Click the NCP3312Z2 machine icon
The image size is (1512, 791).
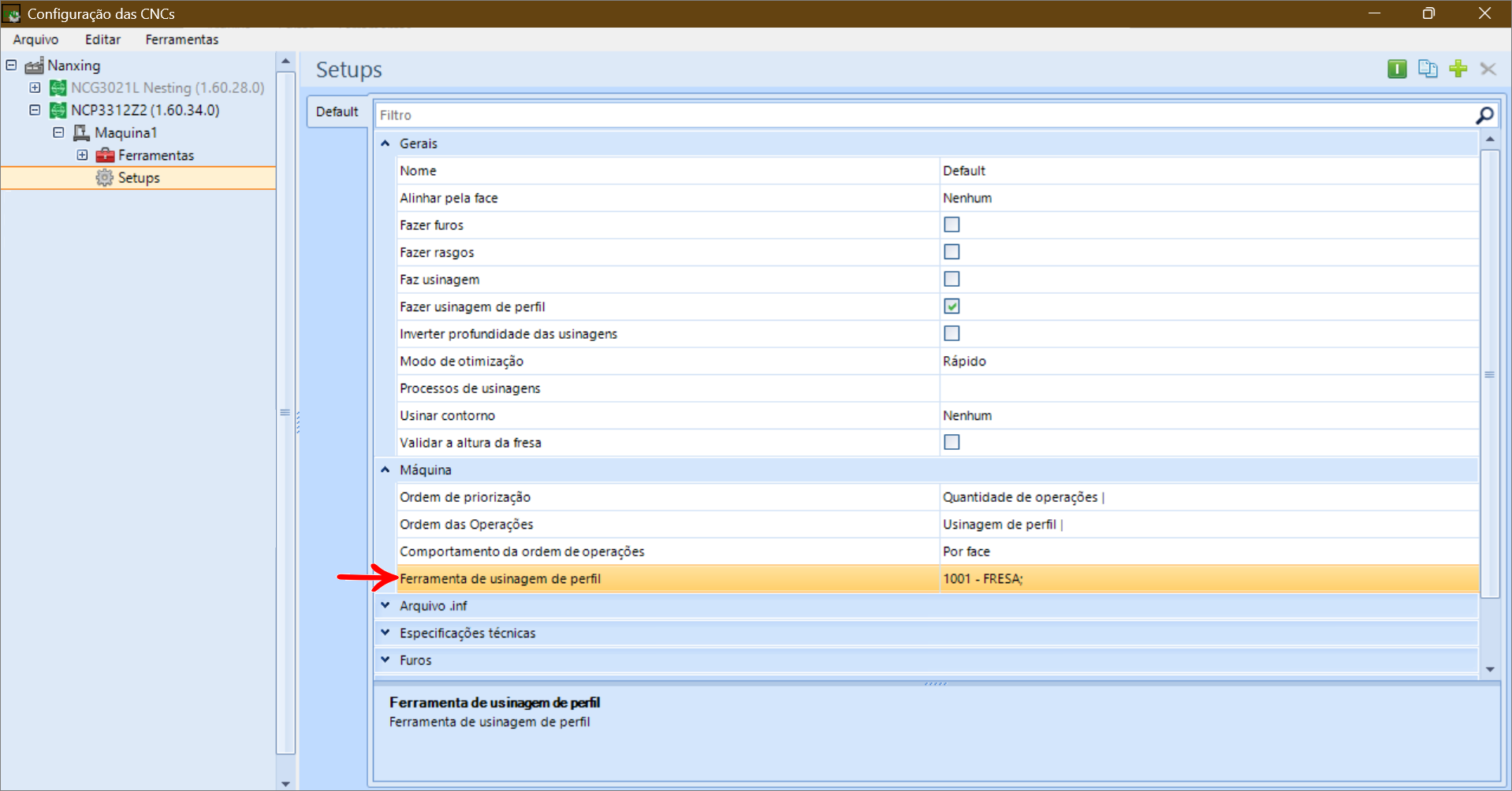click(x=58, y=110)
